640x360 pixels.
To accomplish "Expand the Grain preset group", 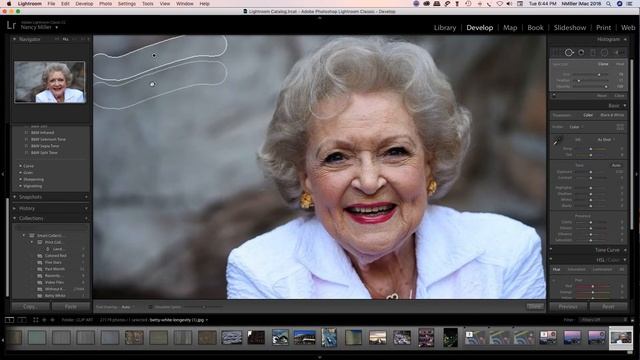I will click(20, 173).
